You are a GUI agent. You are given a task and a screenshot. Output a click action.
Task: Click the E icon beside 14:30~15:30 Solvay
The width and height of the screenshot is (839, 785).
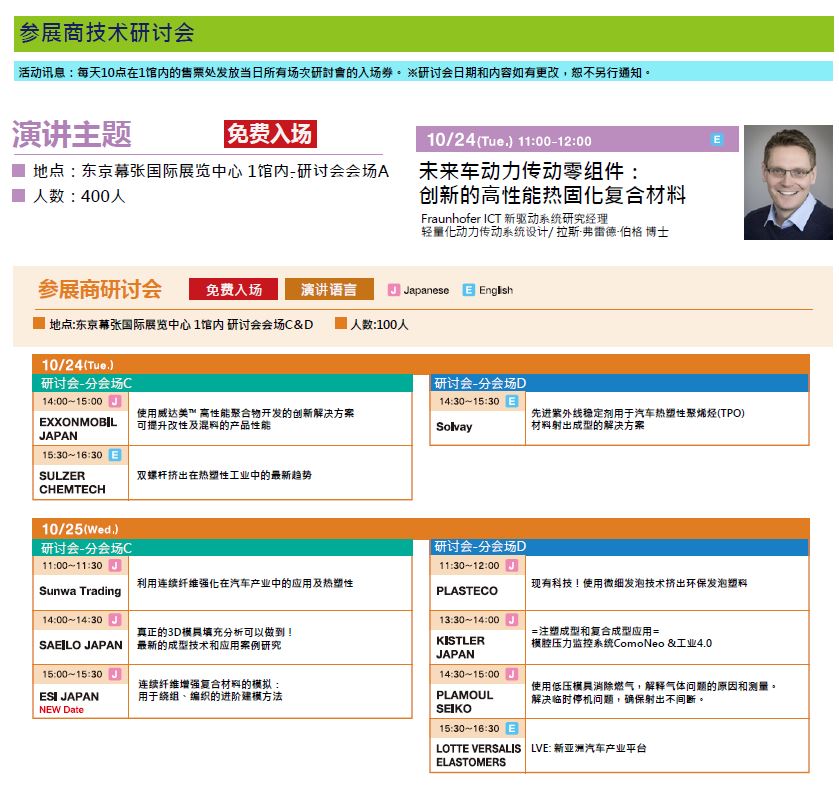[x=512, y=401]
